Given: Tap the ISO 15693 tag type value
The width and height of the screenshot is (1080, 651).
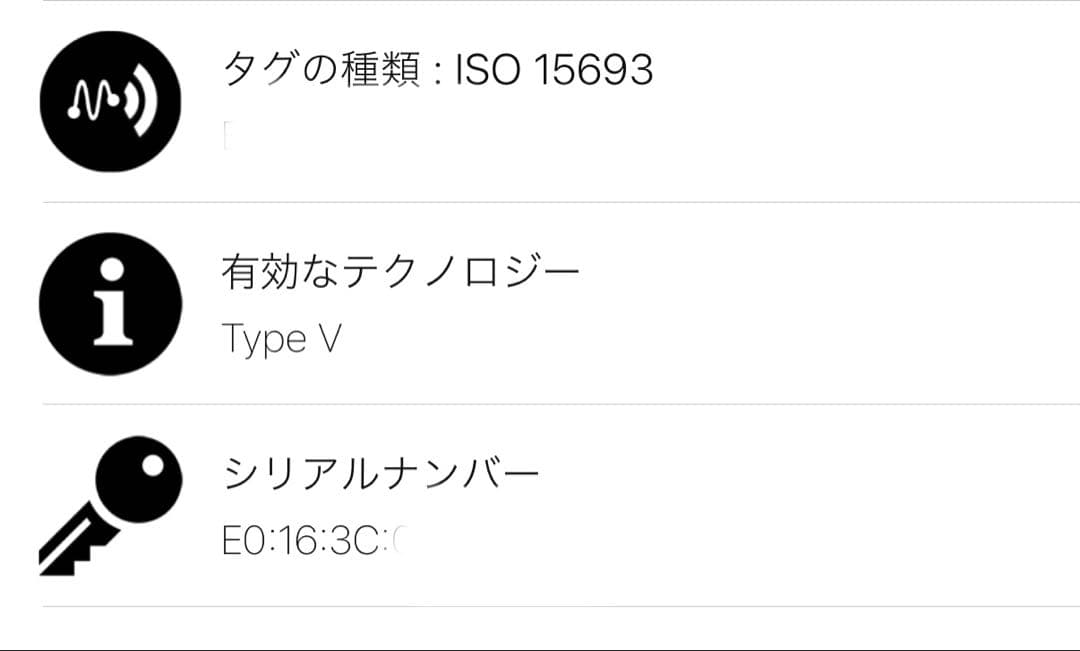Looking at the screenshot, I should [554, 71].
